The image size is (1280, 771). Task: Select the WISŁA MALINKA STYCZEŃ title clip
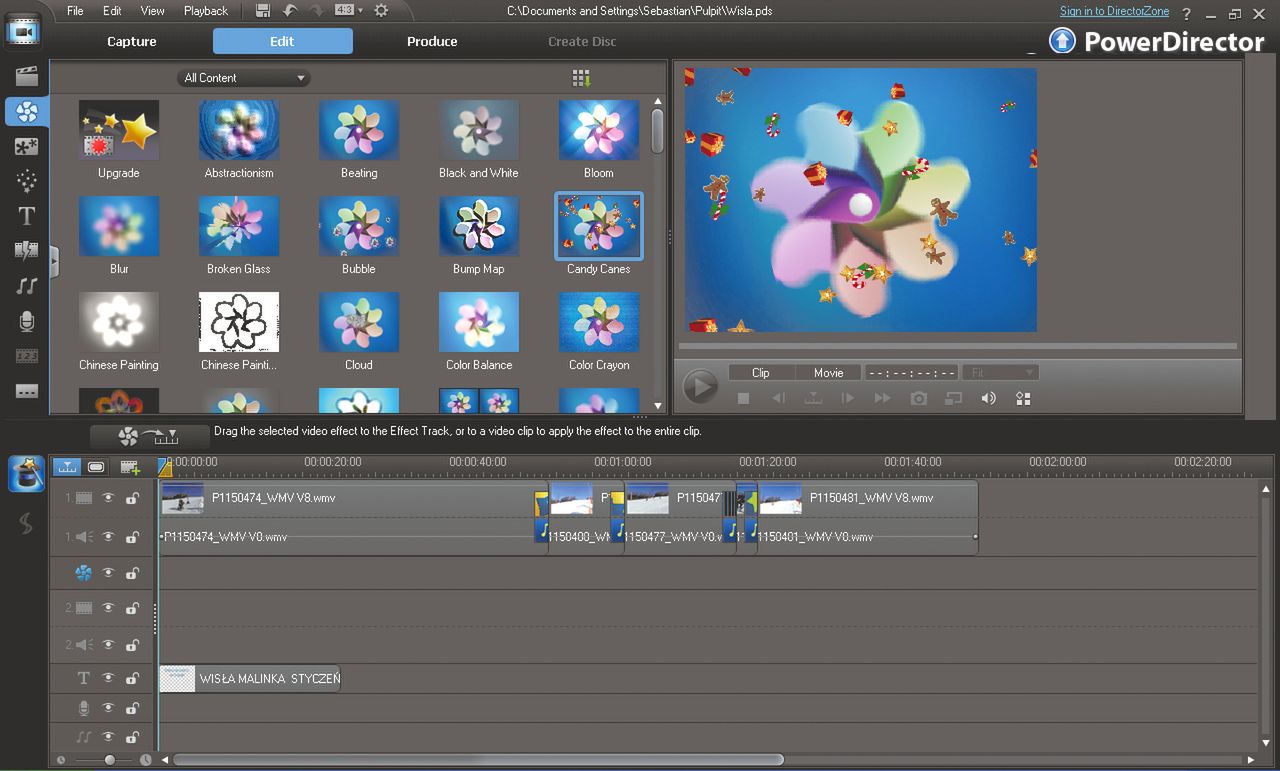[x=250, y=679]
